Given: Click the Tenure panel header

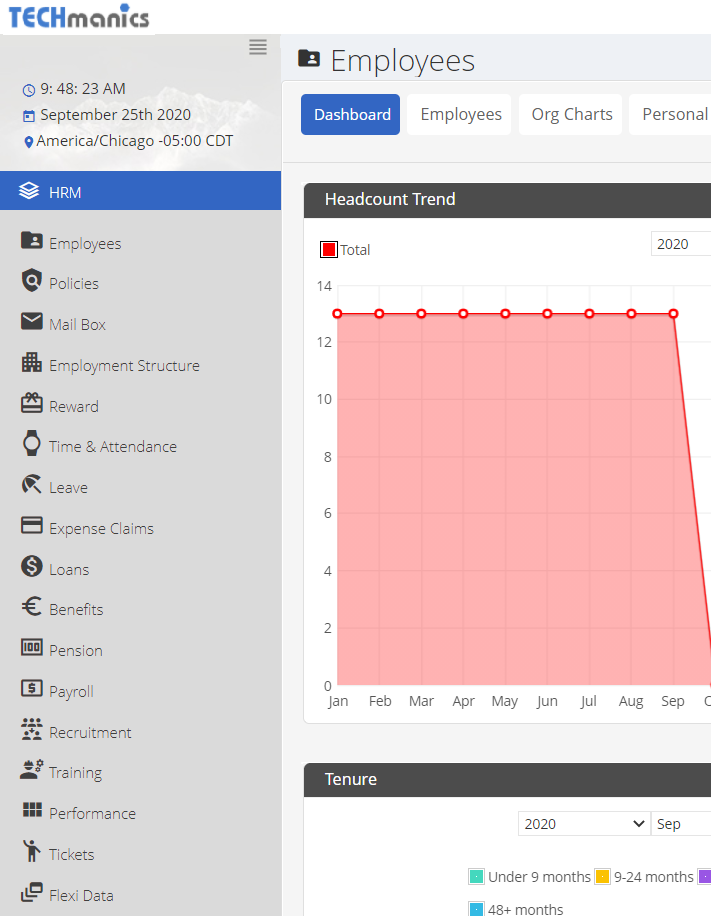Looking at the screenshot, I should click(x=507, y=779).
